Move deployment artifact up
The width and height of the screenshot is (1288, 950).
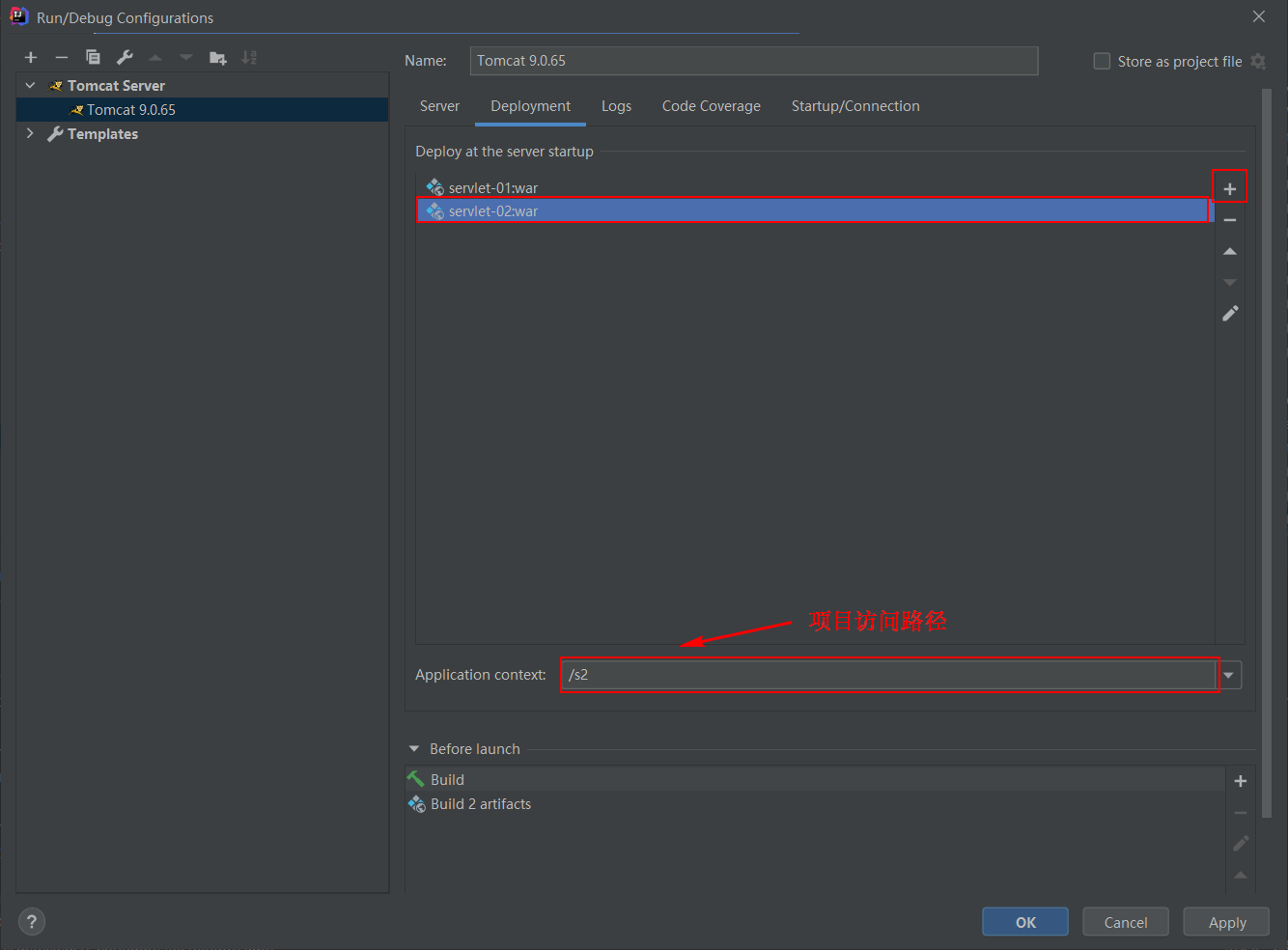coord(1230,251)
